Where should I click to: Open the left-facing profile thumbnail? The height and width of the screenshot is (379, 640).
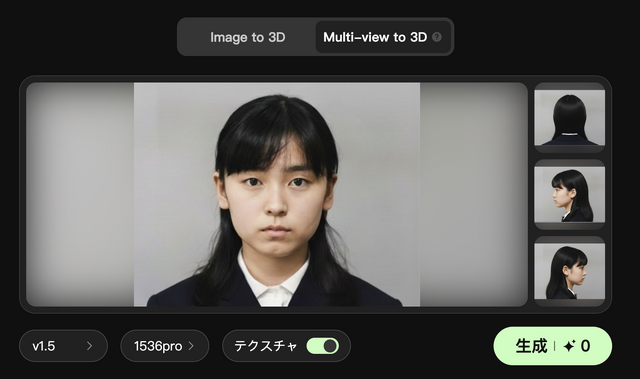[x=569, y=194]
